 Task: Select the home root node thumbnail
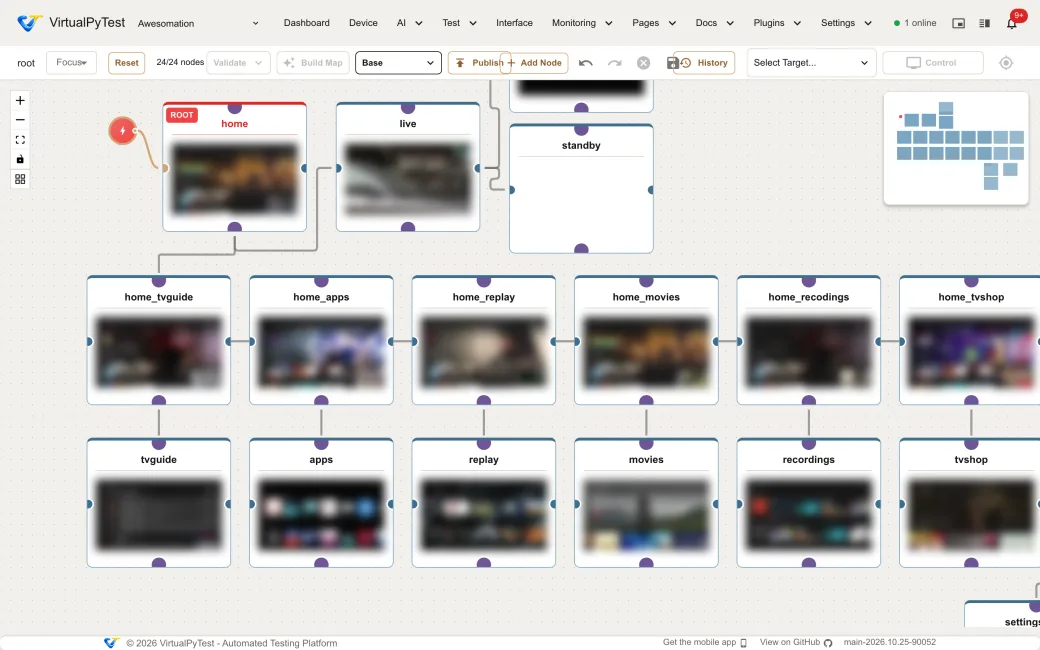[234, 179]
